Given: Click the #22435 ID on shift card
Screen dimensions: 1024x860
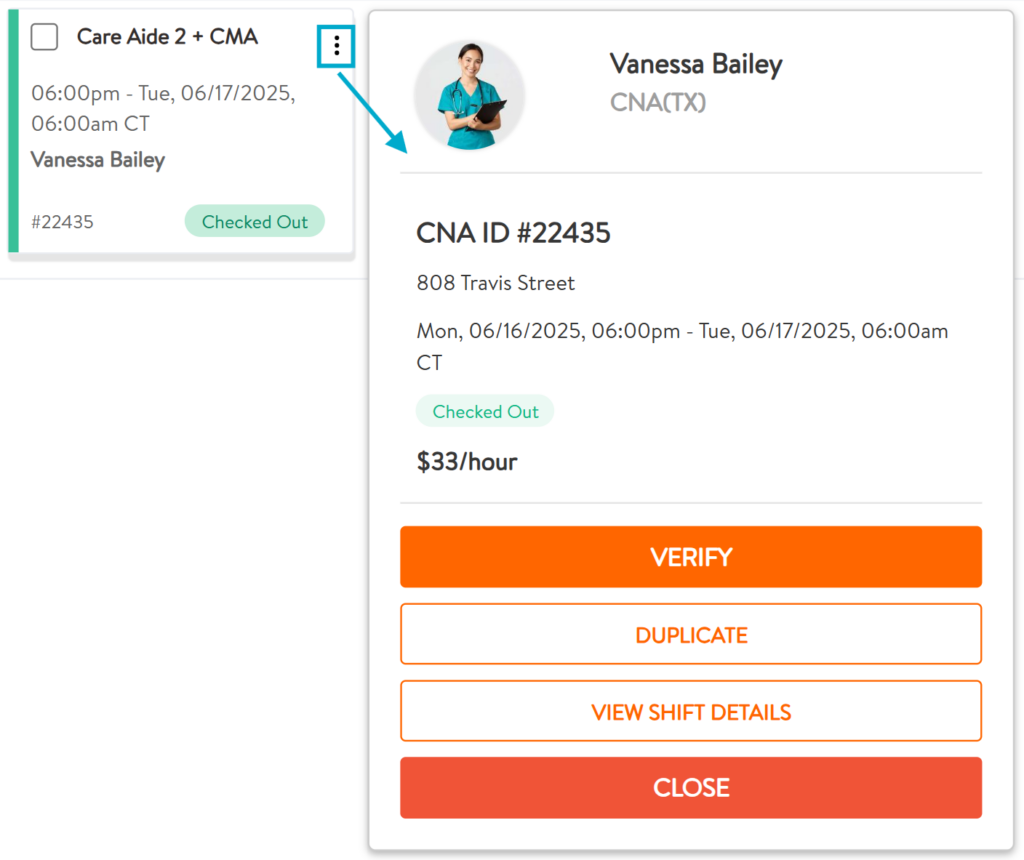Looking at the screenshot, I should coord(63,222).
